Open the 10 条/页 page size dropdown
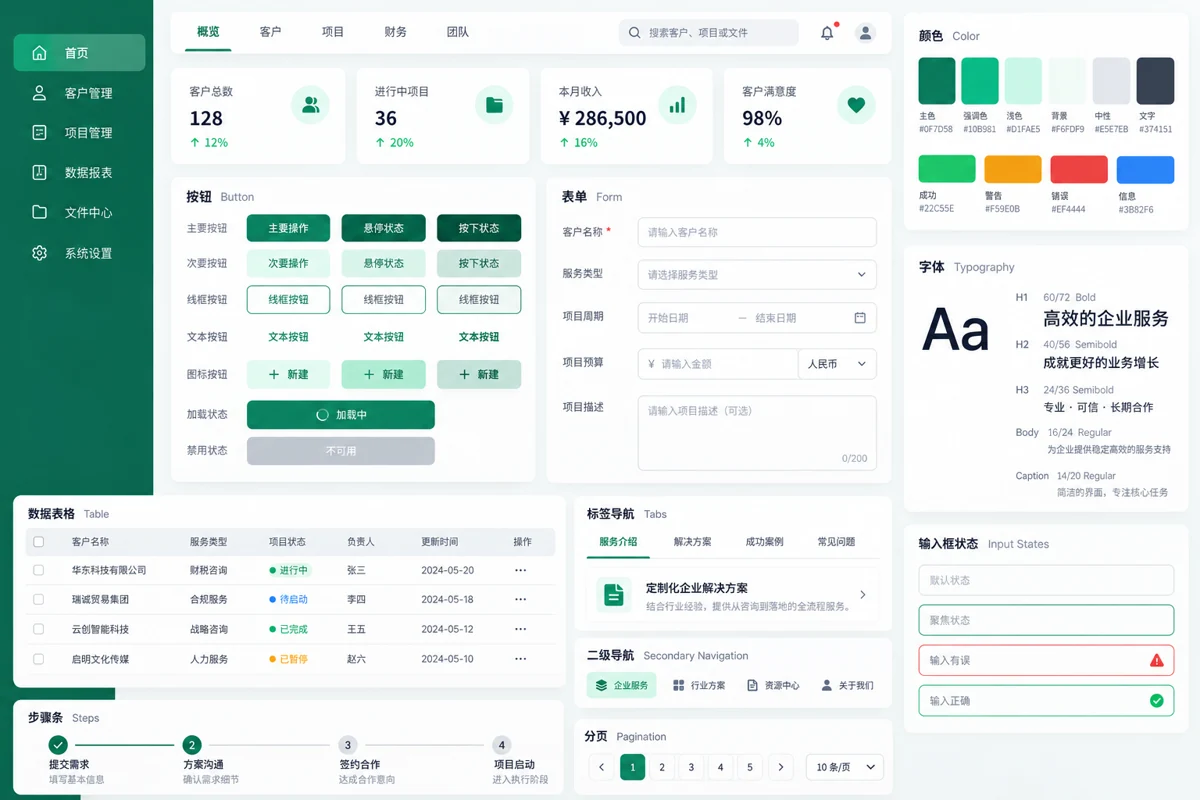Image resolution: width=1200 pixels, height=800 pixels. [x=844, y=767]
